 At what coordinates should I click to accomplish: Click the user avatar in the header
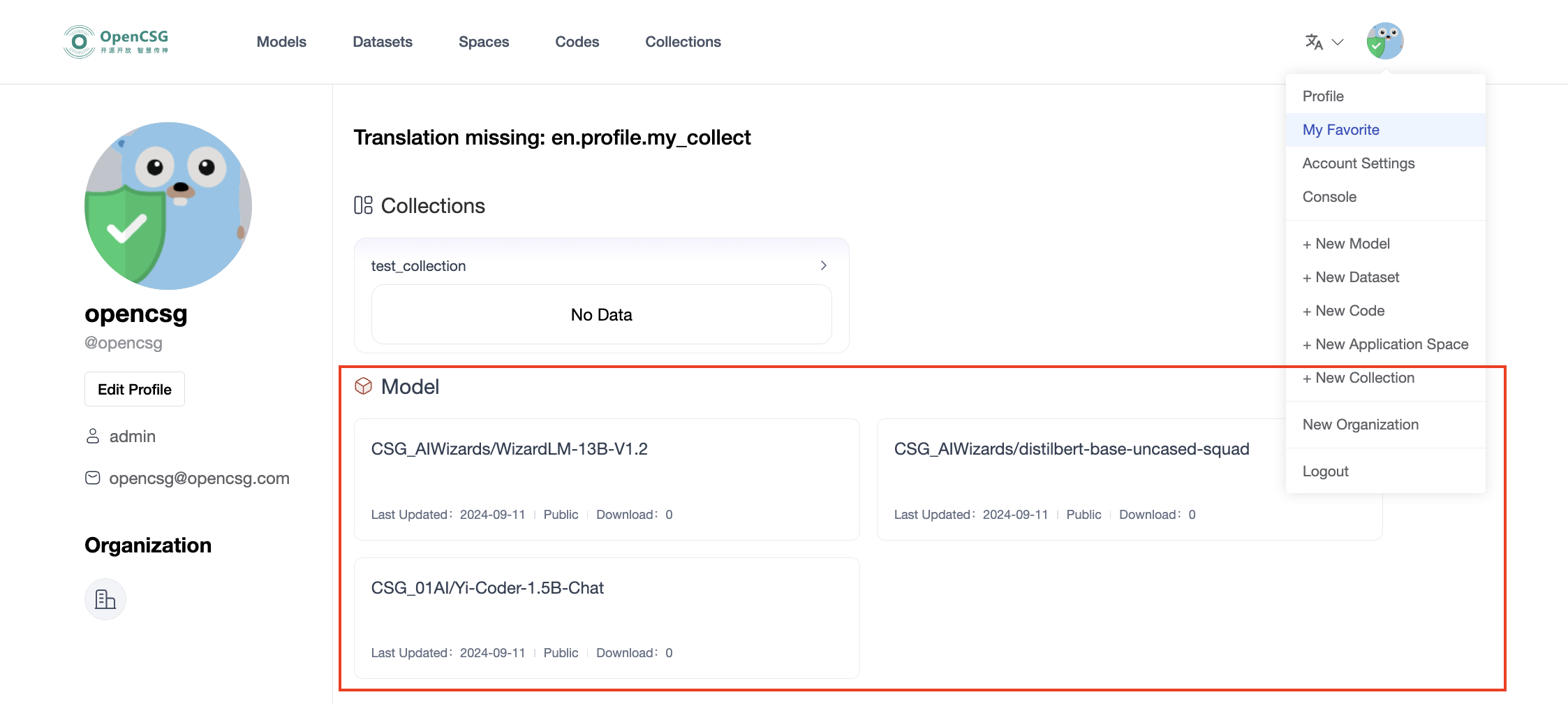click(x=1384, y=41)
